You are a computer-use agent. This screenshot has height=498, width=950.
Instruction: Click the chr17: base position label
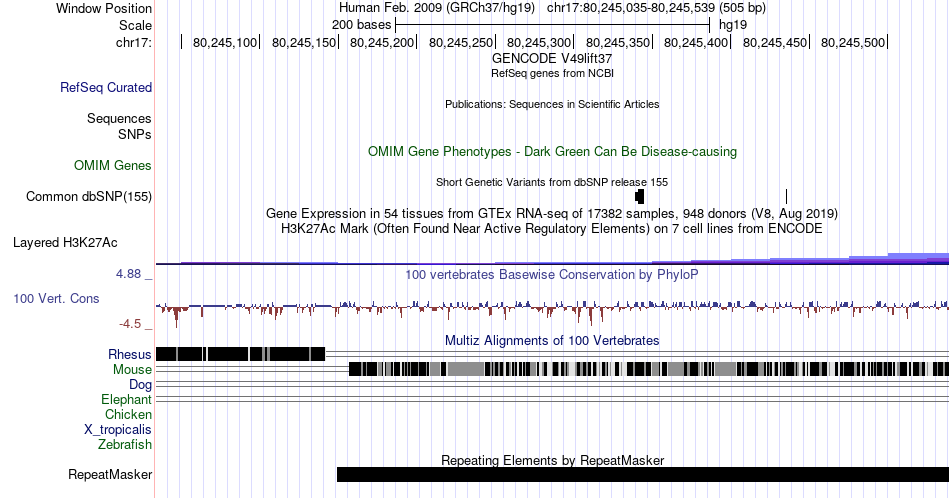[134, 42]
